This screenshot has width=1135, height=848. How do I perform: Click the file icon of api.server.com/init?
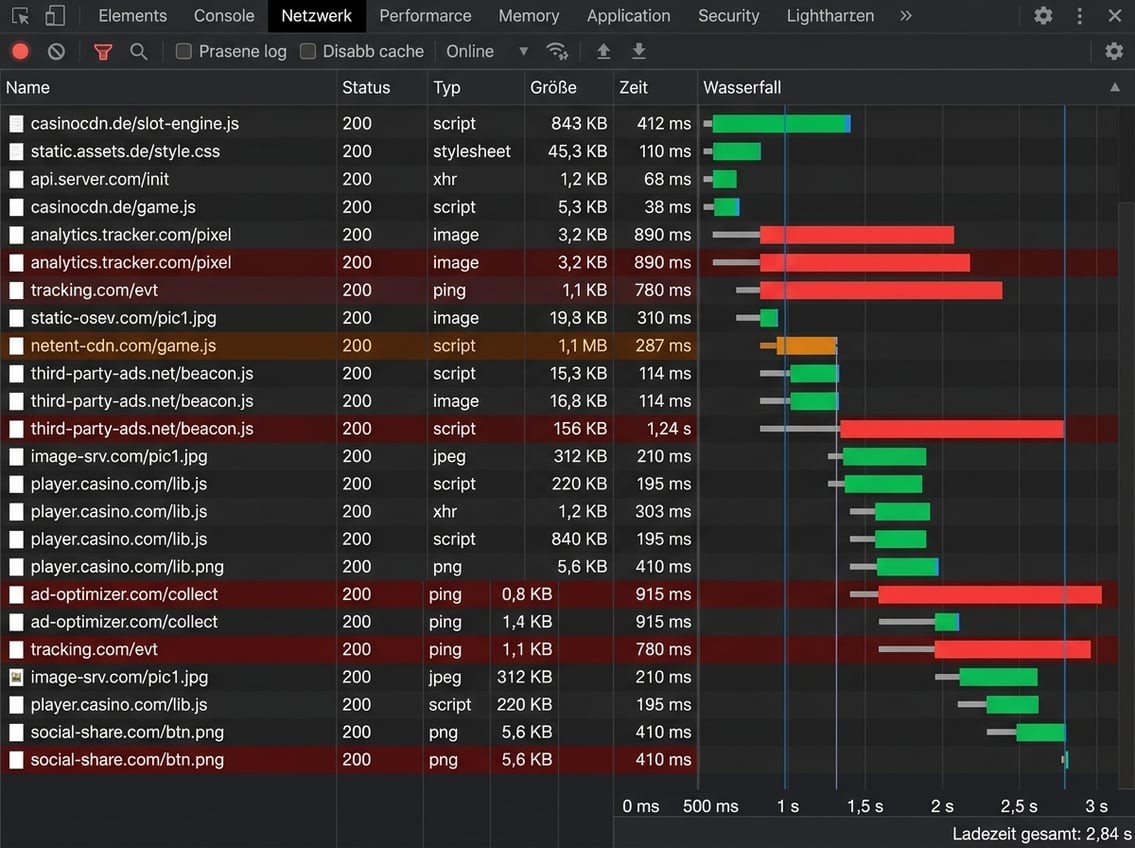point(16,179)
